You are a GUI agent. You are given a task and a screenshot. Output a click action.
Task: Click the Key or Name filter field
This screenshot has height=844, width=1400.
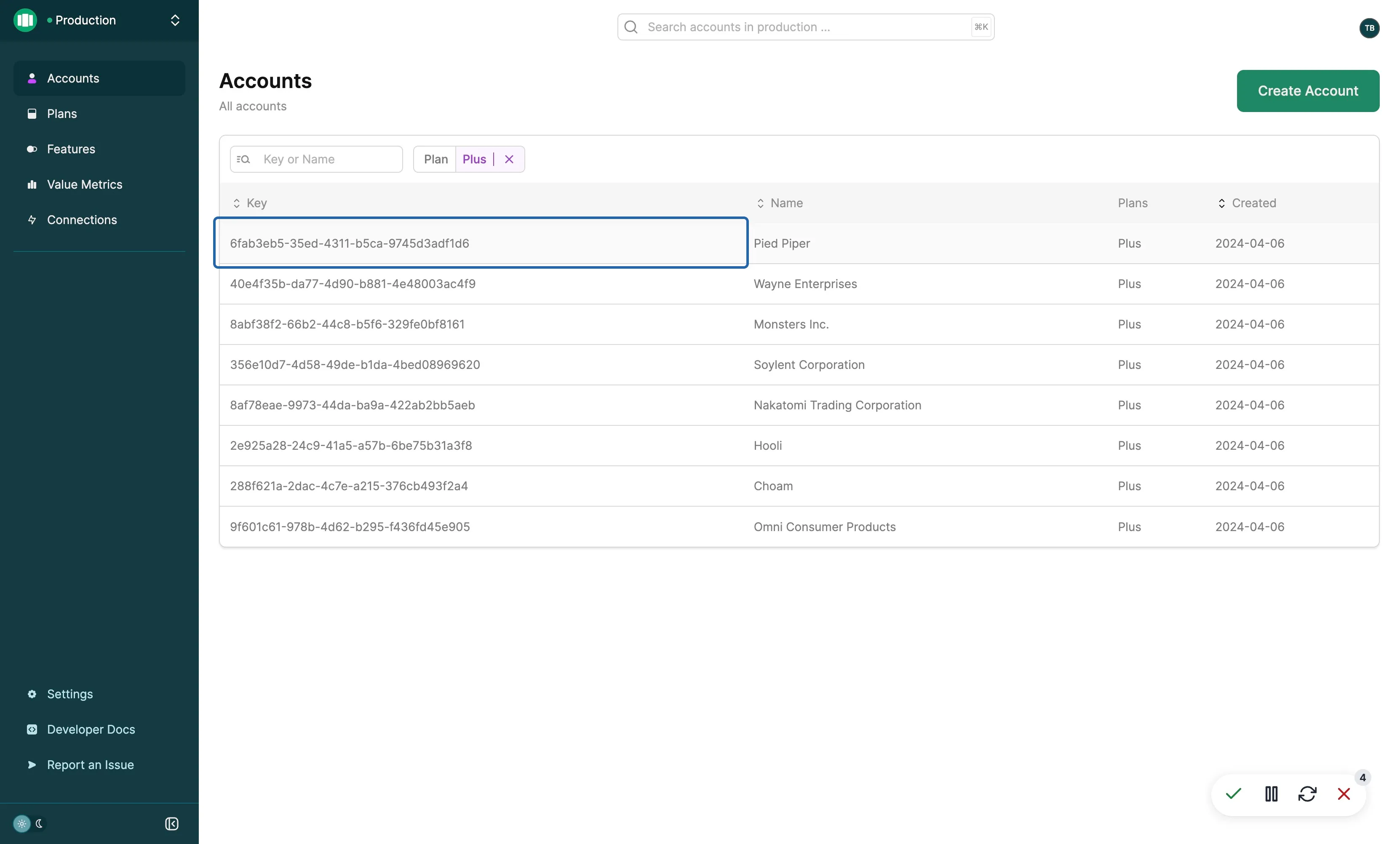point(316,159)
